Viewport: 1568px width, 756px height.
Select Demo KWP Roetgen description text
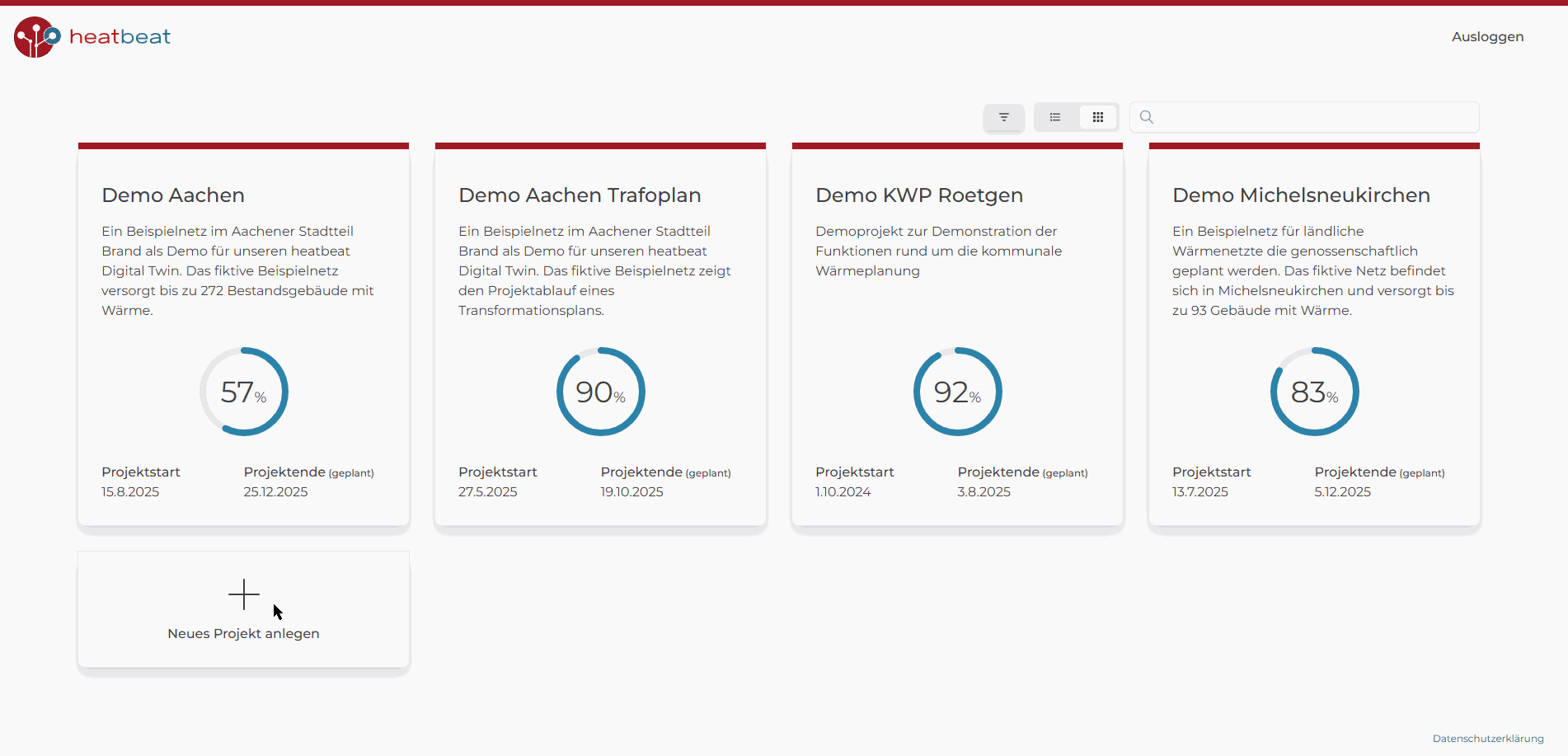click(x=938, y=251)
